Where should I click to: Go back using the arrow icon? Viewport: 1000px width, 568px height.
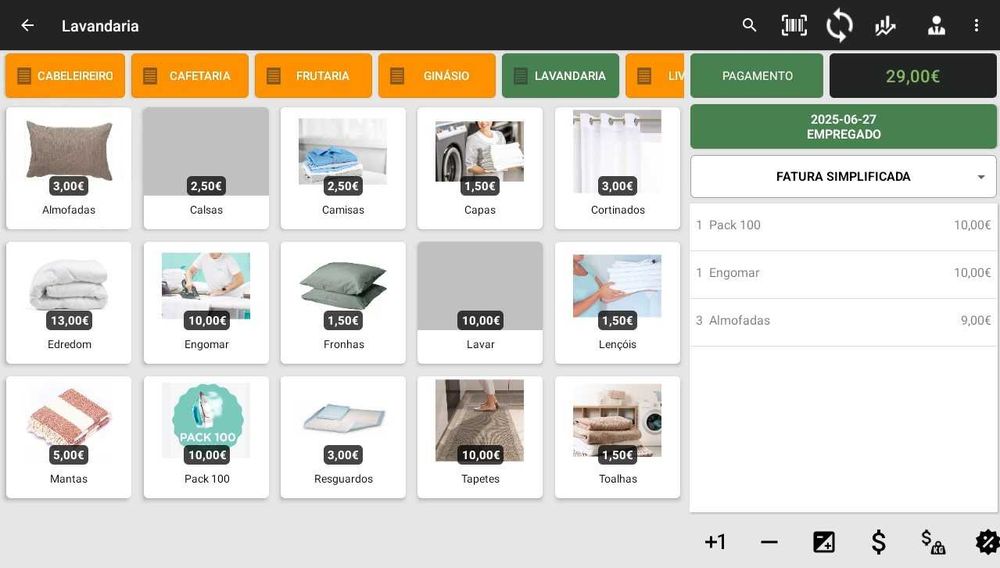(x=27, y=25)
